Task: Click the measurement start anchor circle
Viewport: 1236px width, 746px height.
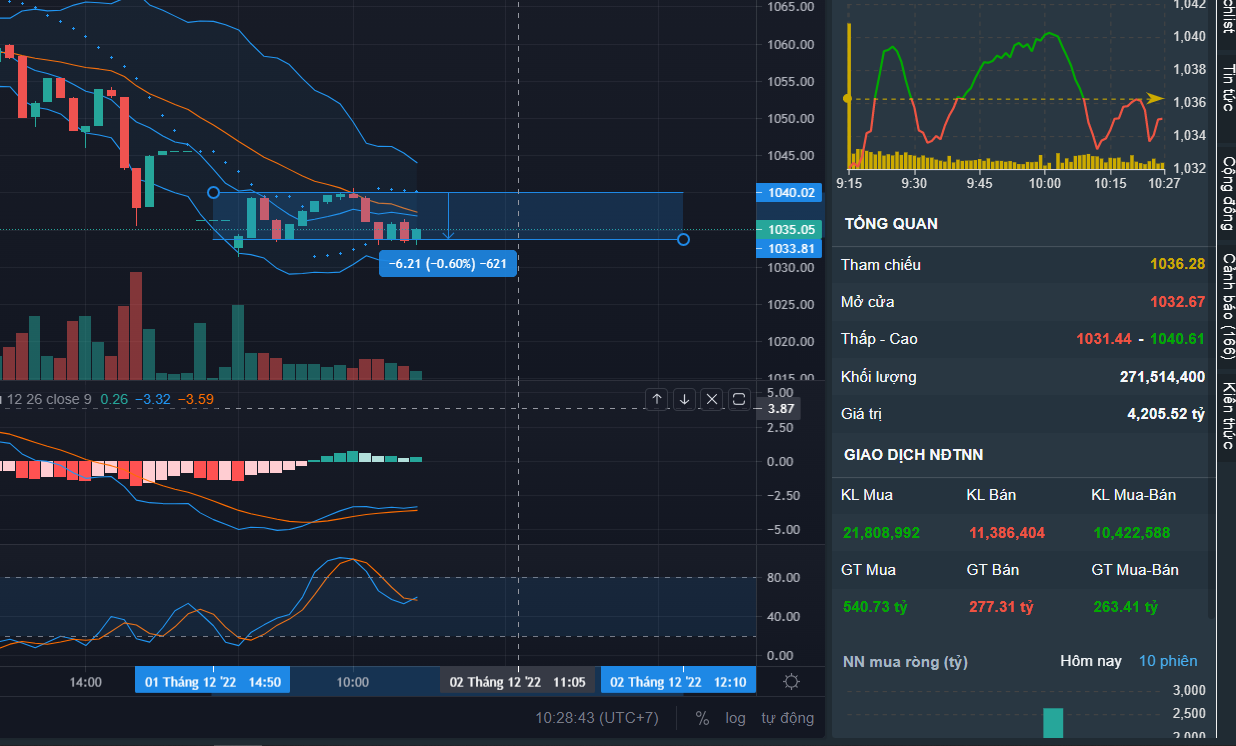Action: (213, 192)
